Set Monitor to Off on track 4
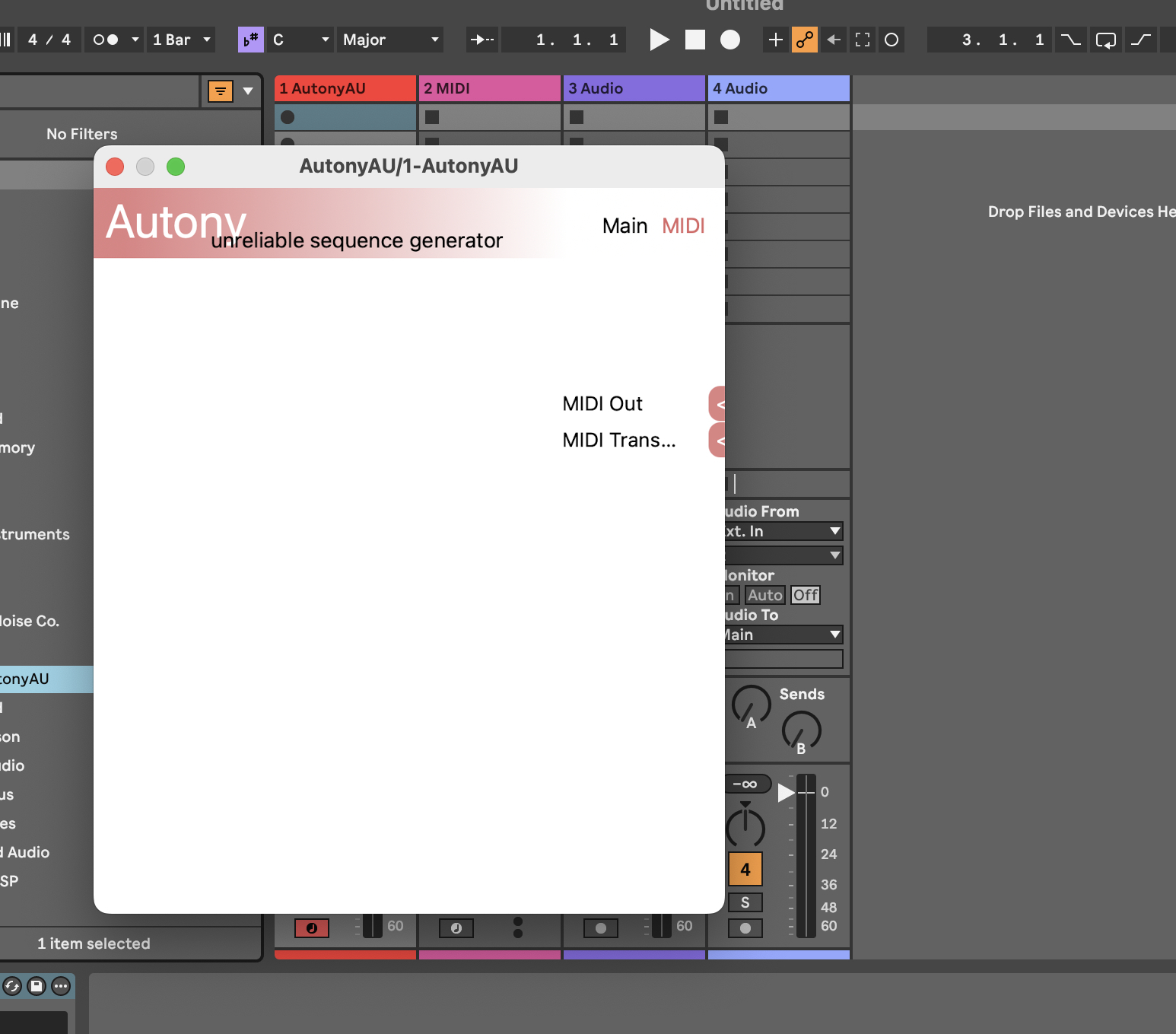Image resolution: width=1176 pixels, height=1034 pixels. point(806,595)
